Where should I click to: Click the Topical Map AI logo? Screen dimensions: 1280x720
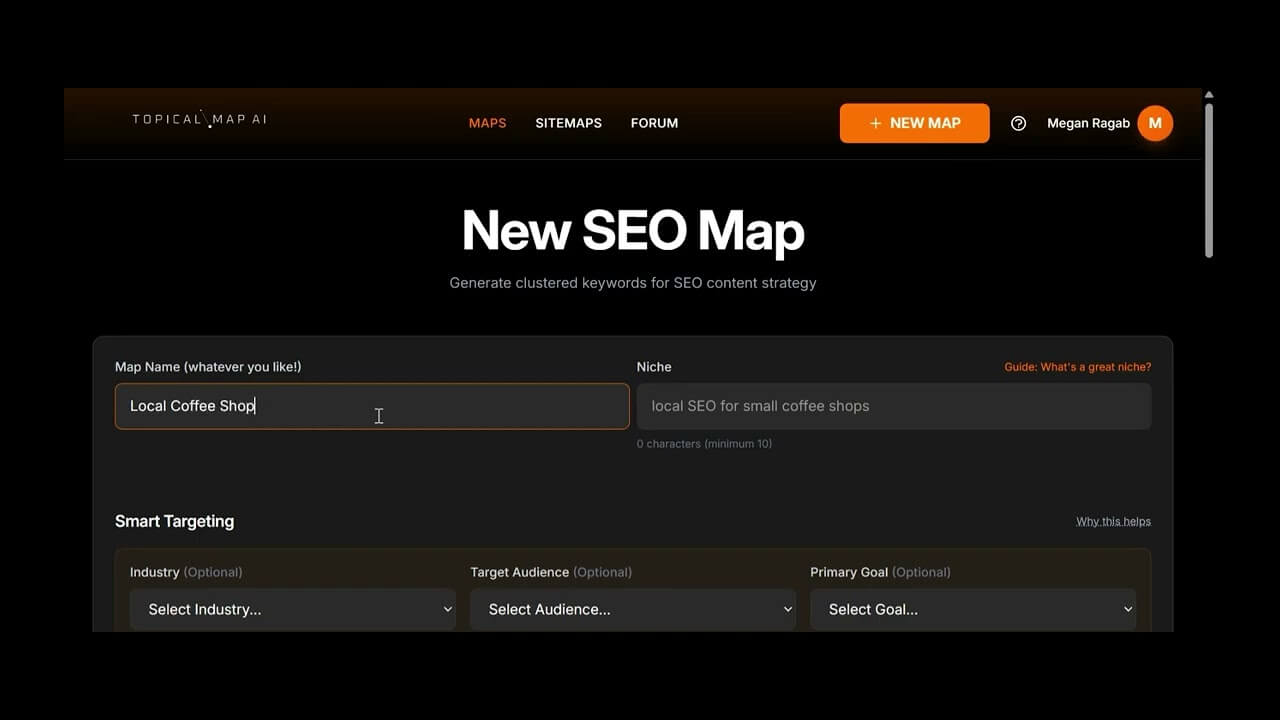(x=199, y=119)
